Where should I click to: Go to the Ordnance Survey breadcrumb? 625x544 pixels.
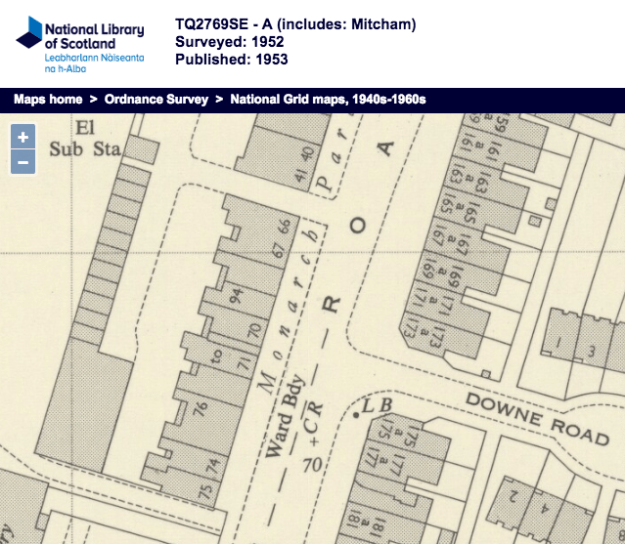156,100
